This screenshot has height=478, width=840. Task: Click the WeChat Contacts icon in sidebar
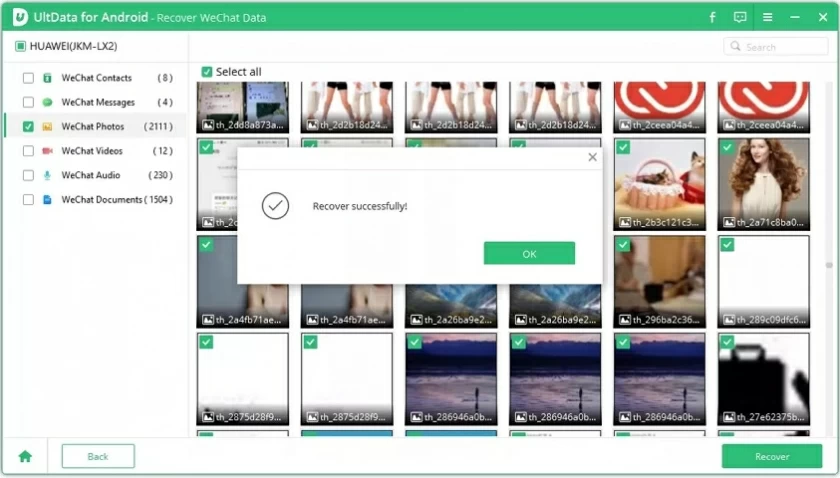tap(47, 78)
